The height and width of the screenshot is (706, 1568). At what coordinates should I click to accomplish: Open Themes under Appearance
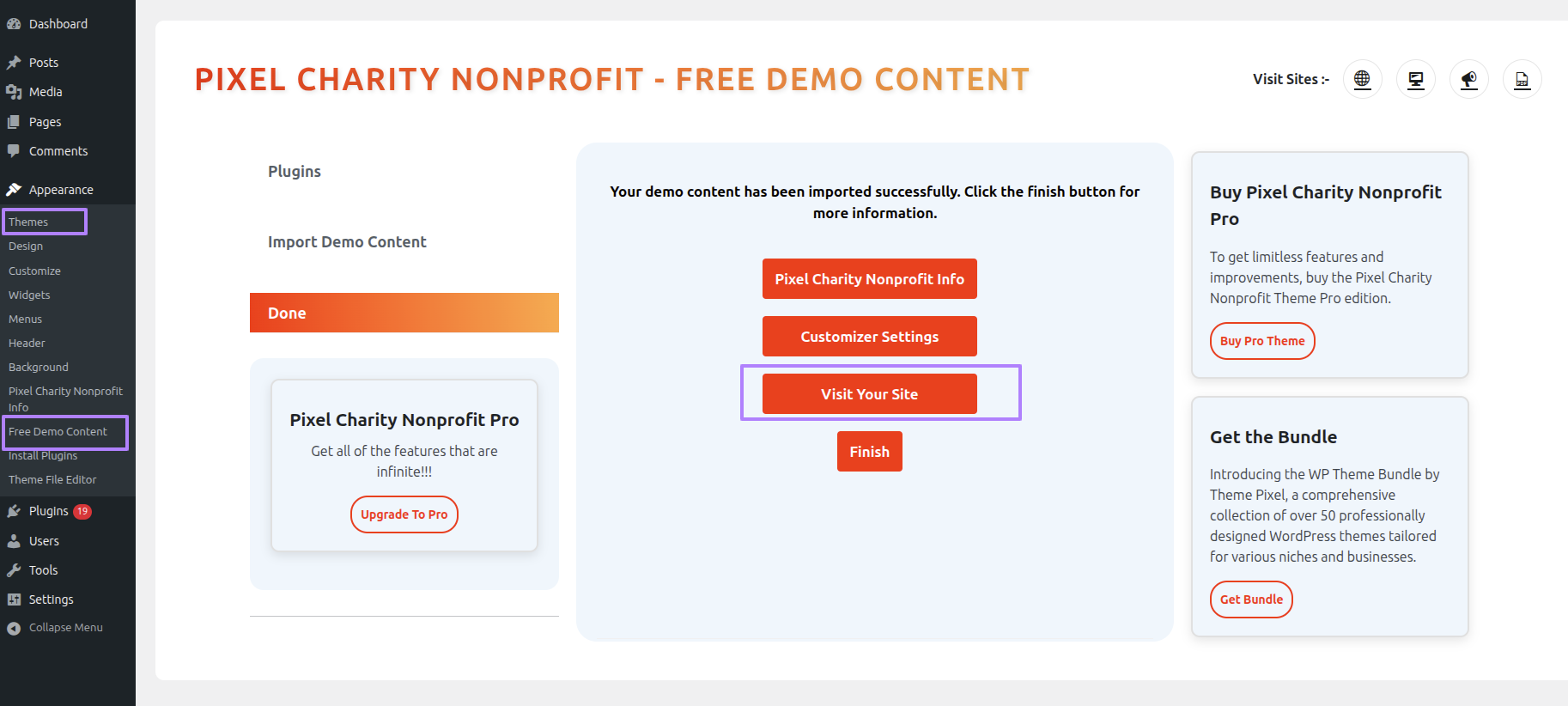coord(28,222)
